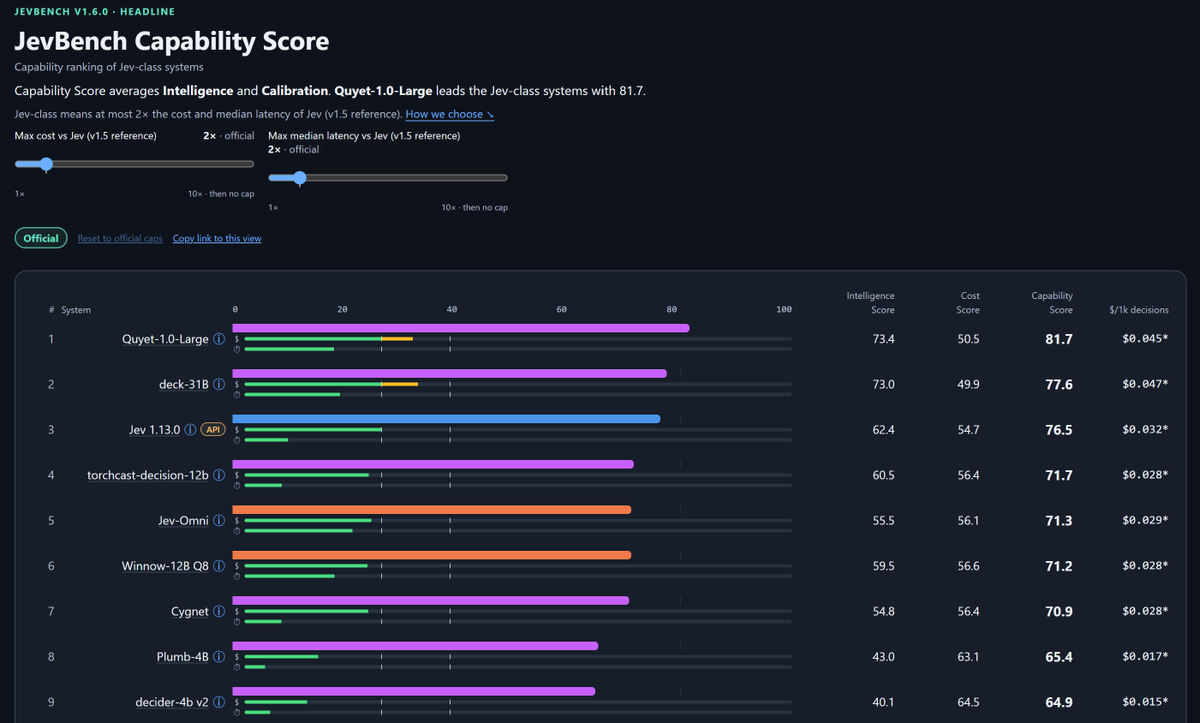Click the Max cost slider handle

(x=46, y=164)
